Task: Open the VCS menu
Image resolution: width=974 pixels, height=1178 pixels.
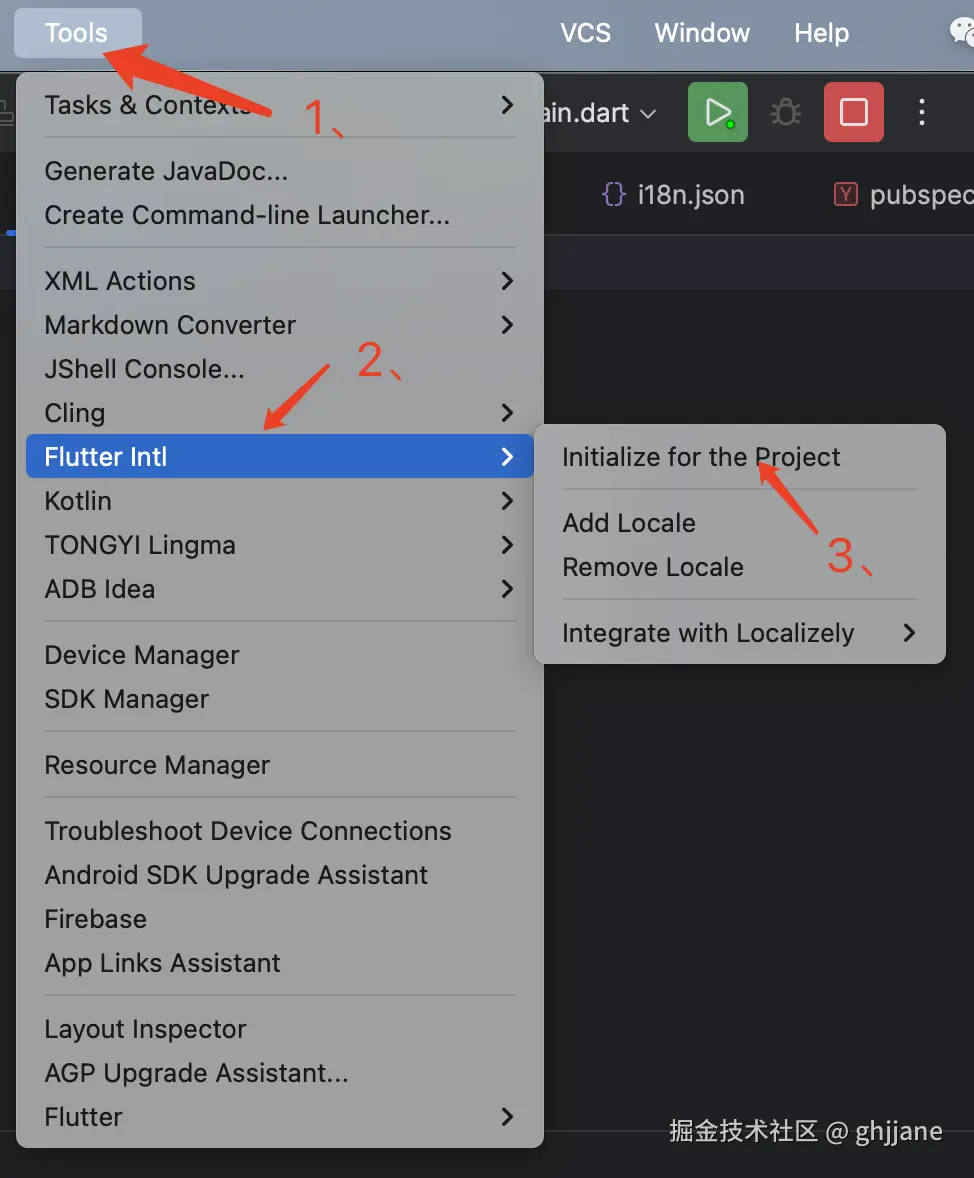Action: [x=585, y=33]
